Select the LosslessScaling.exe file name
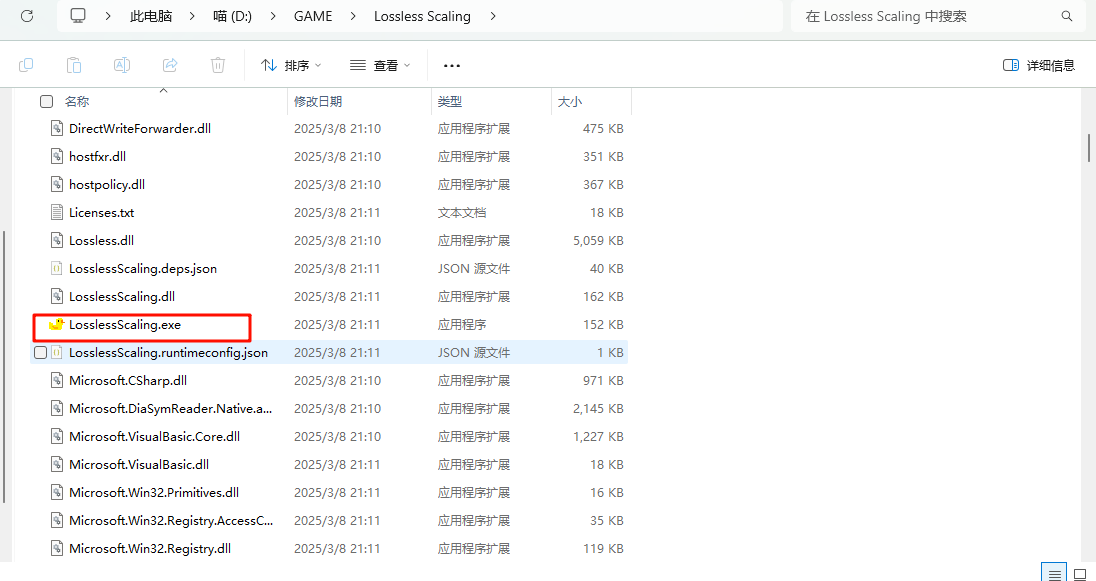The image size is (1096, 581). click(x=125, y=324)
